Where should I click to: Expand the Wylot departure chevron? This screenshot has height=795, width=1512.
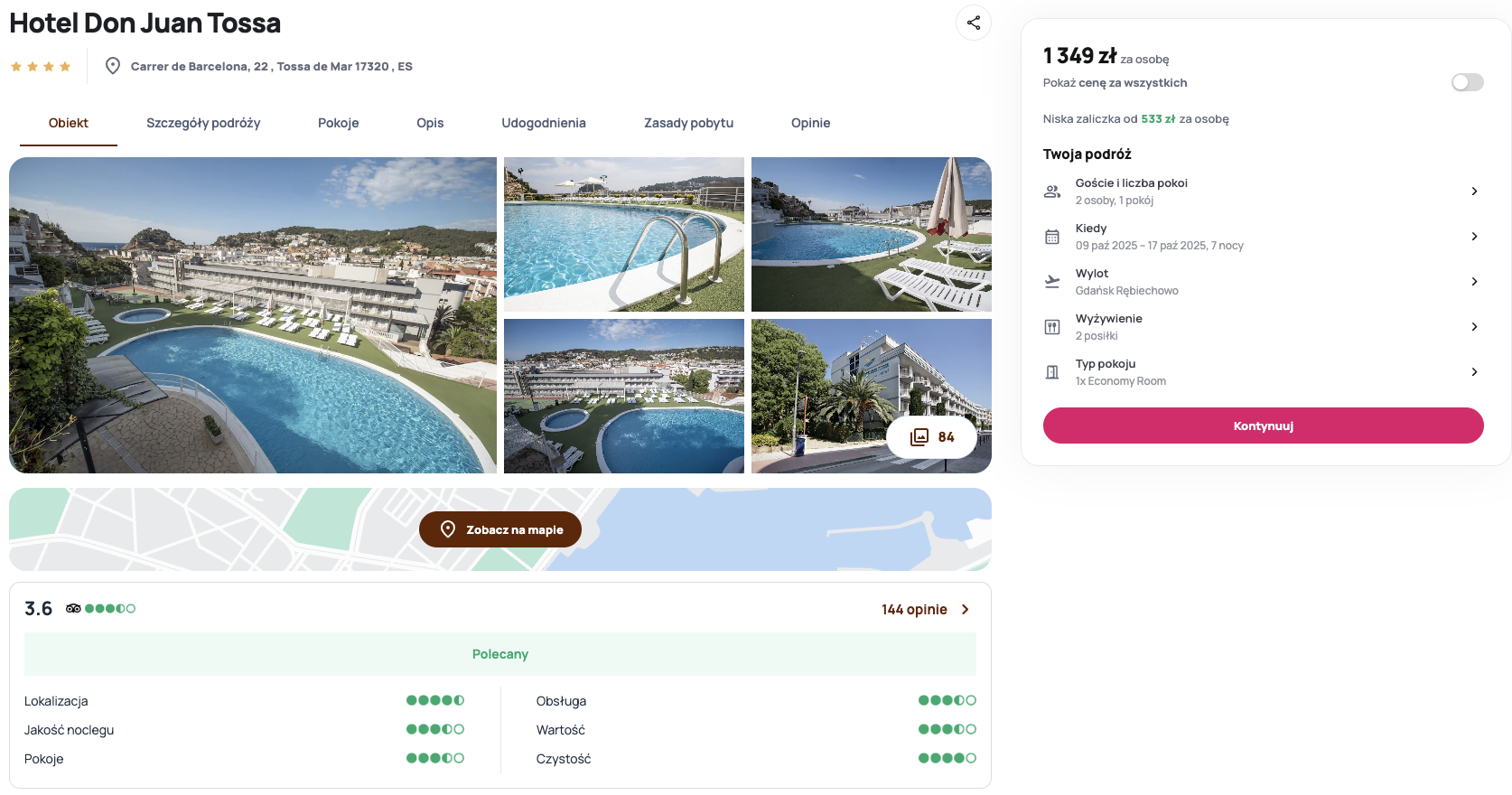tap(1474, 282)
